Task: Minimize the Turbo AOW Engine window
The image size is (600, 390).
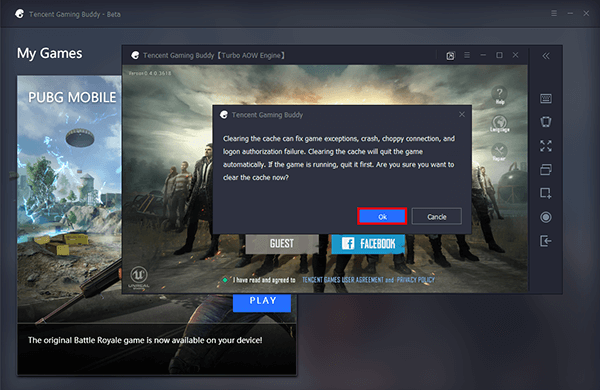Action: [483, 55]
